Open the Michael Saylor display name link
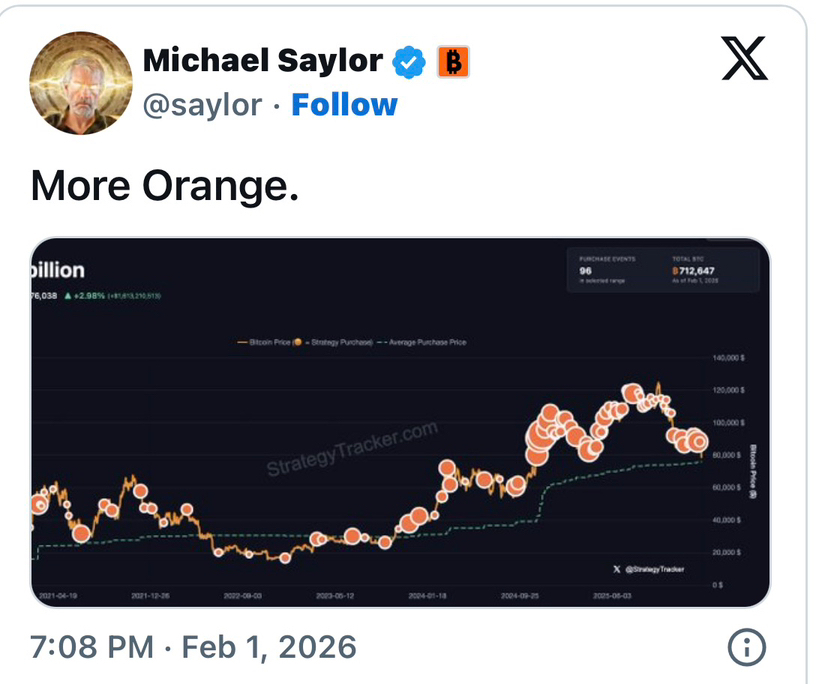The height and width of the screenshot is (684, 828). (x=262, y=61)
